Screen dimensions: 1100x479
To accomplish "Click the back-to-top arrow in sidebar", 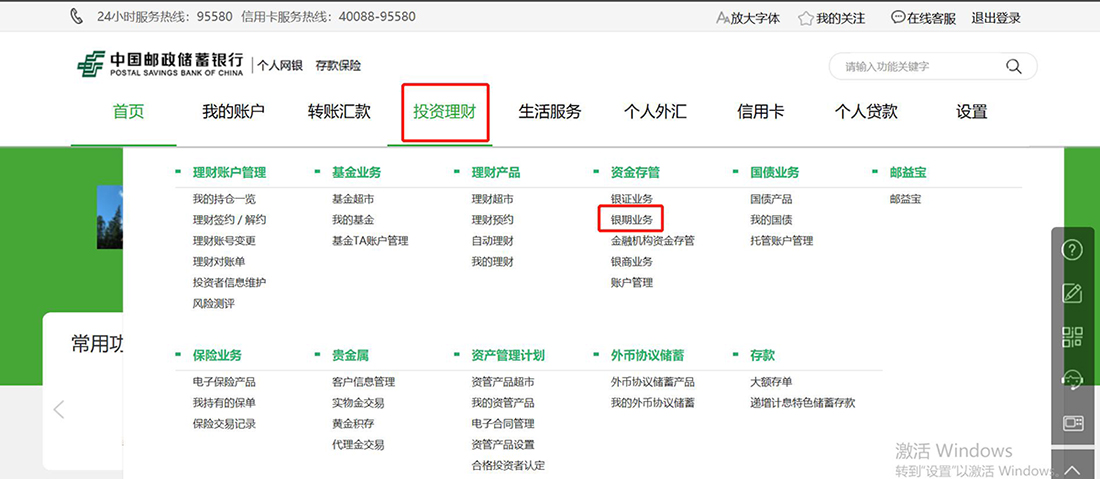I will (x=1072, y=468).
